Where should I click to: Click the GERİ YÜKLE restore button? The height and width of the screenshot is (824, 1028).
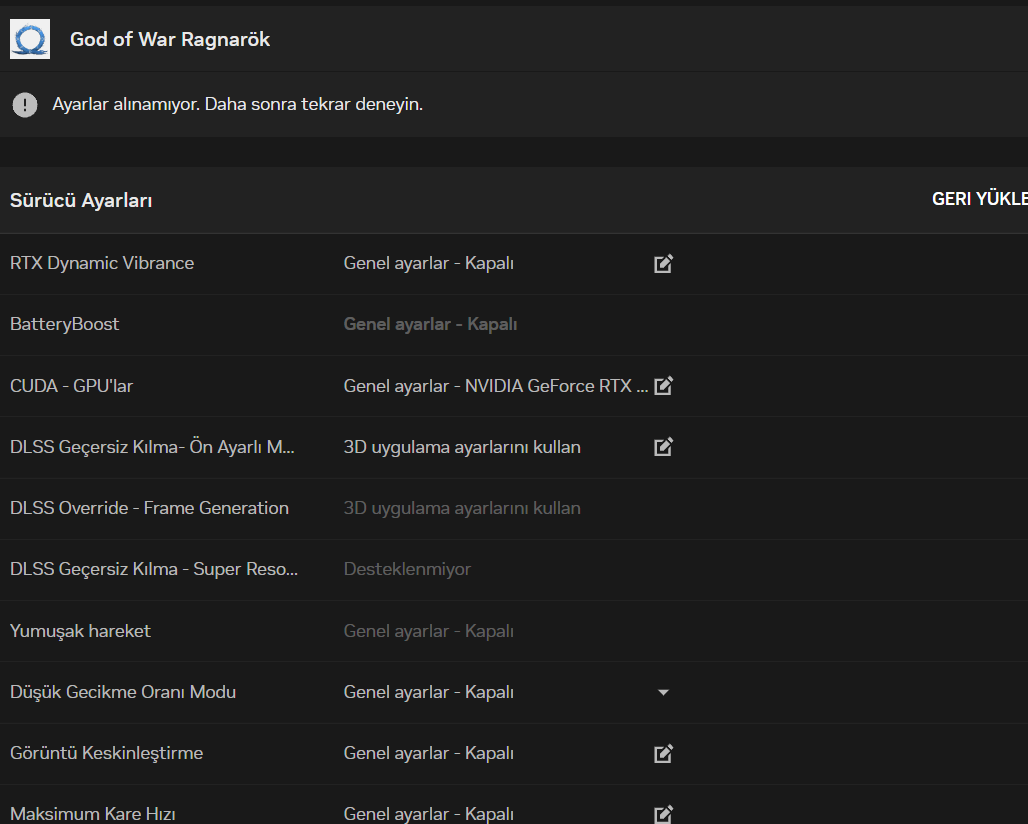(x=979, y=199)
